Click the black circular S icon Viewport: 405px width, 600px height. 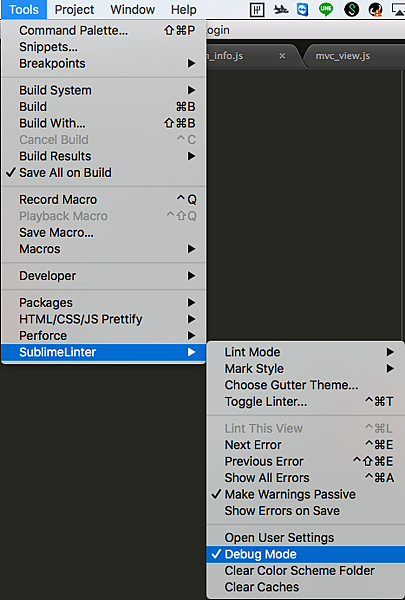351,10
